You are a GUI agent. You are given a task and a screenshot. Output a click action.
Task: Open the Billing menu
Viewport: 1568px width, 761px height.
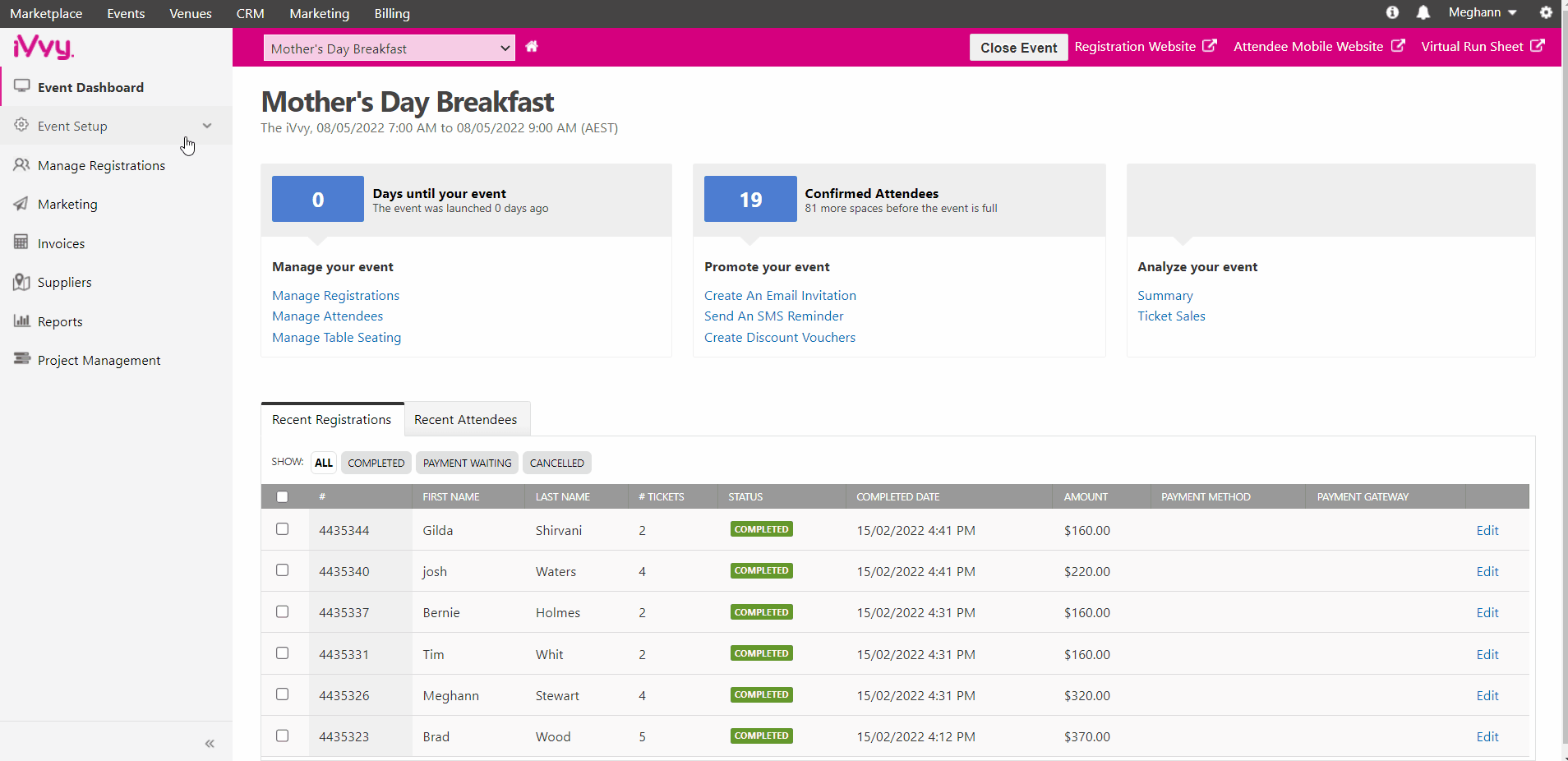(x=392, y=13)
